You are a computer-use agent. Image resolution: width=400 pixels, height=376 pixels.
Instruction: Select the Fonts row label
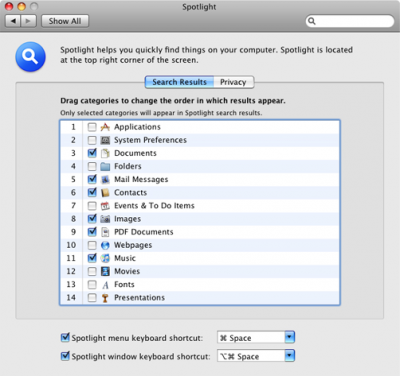[x=124, y=284]
